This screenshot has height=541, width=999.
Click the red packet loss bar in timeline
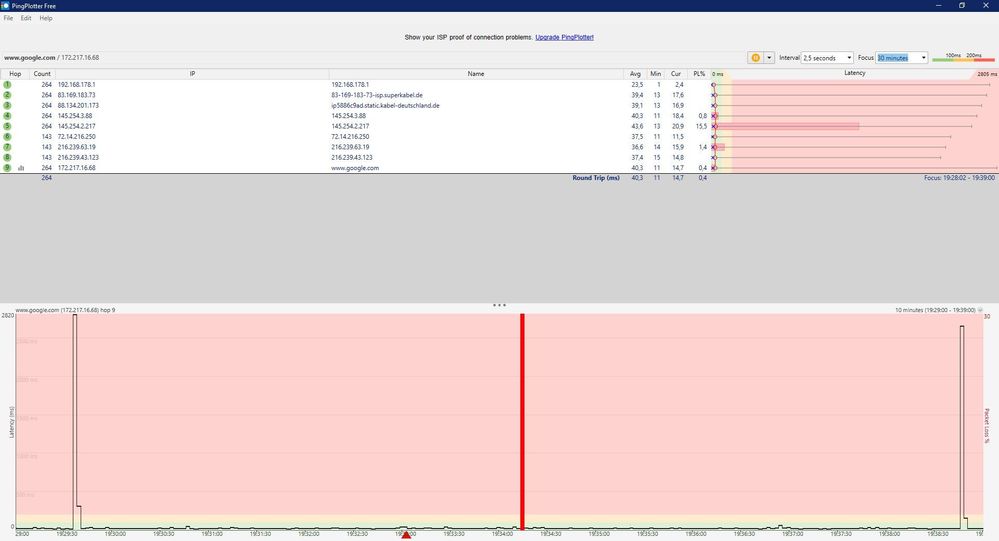pos(522,421)
